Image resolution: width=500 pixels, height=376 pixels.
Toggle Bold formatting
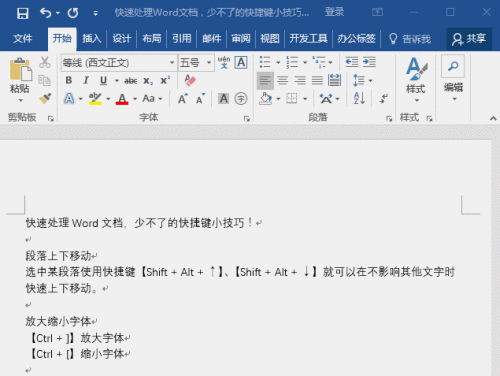coord(69,80)
